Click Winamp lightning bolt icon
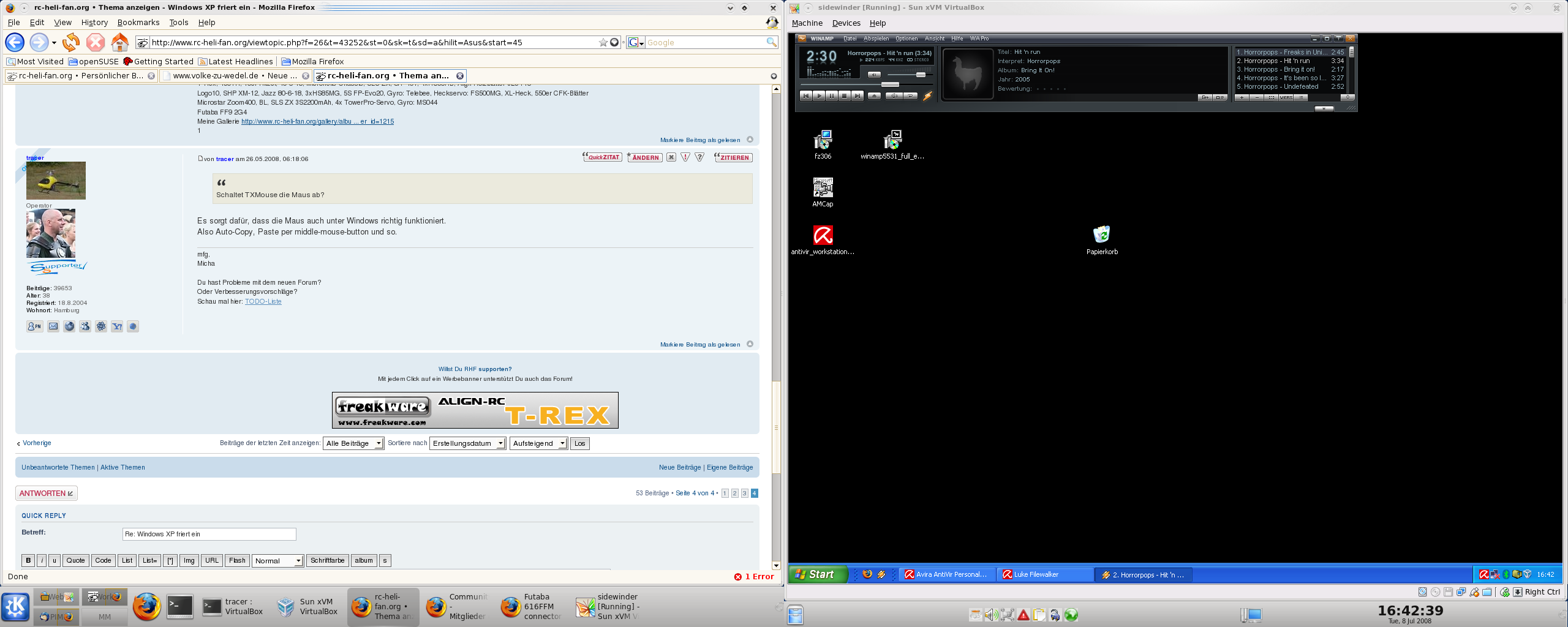 (928, 97)
